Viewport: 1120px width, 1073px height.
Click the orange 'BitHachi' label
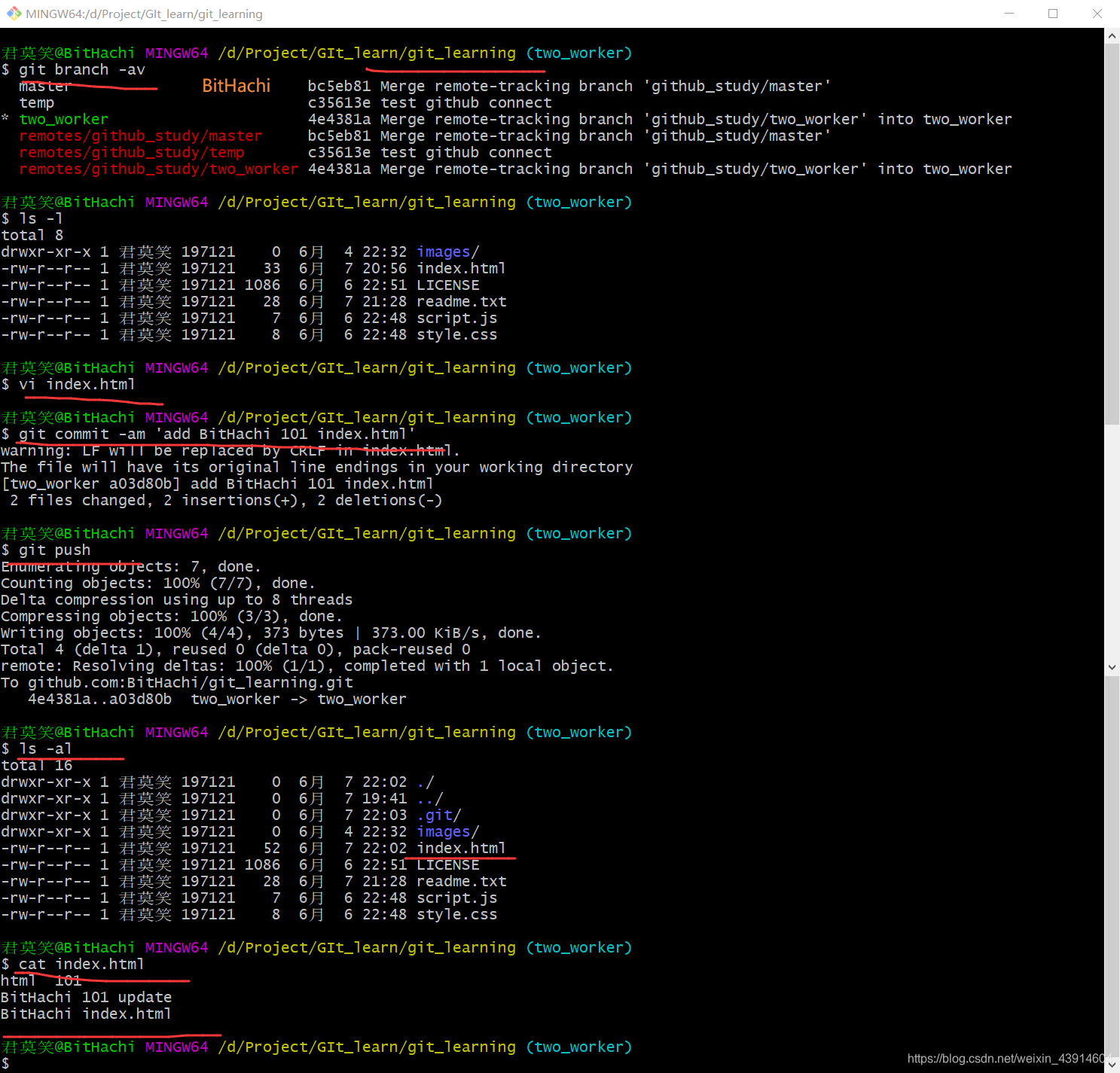(236, 86)
